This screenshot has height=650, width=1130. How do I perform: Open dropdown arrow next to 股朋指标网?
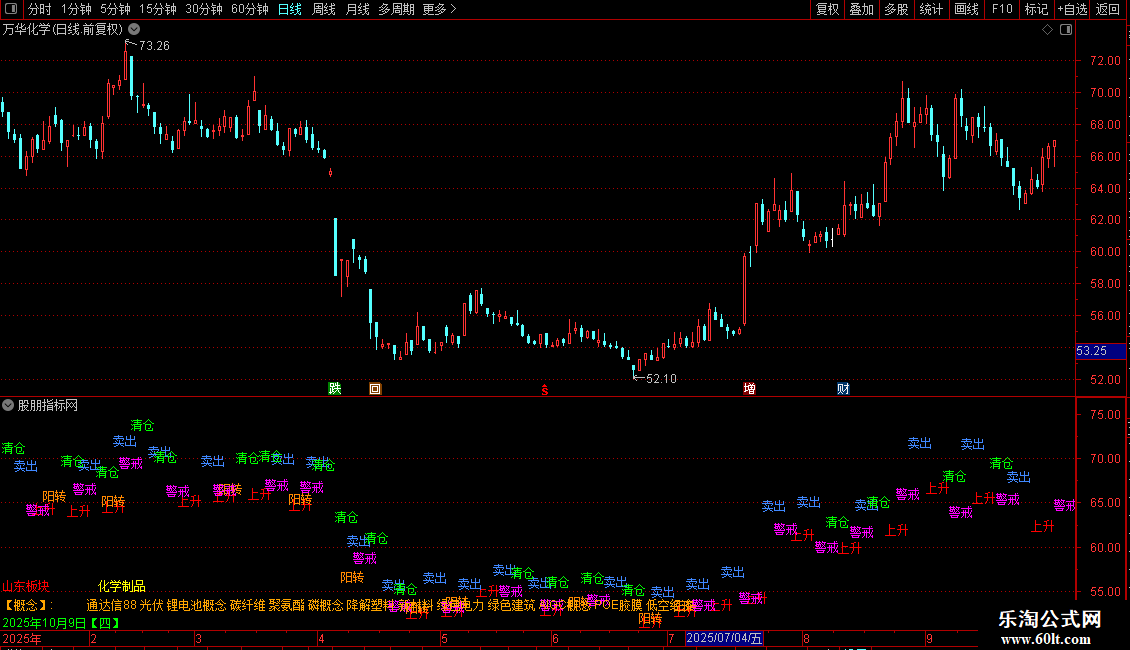point(8,406)
